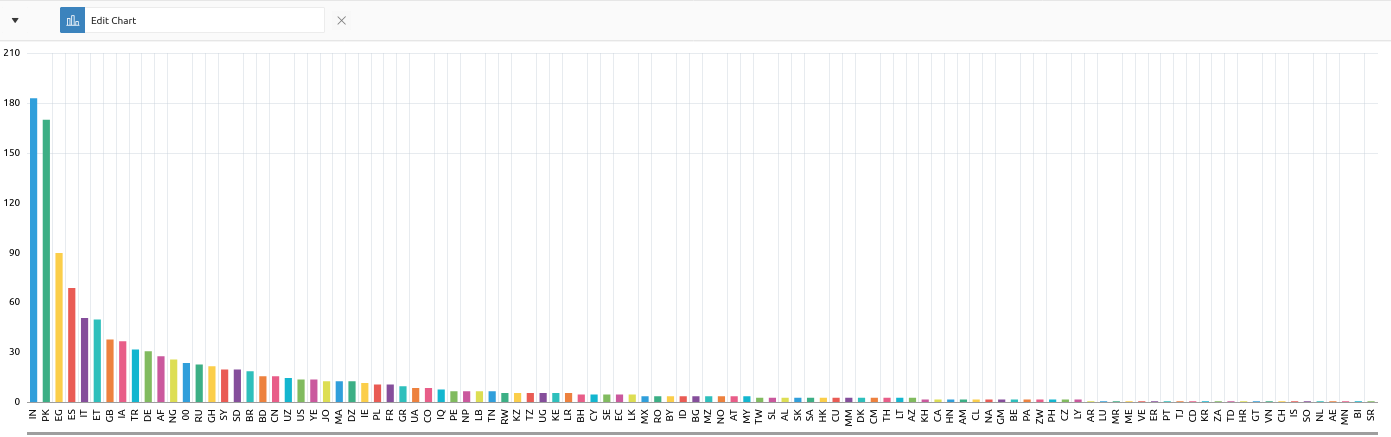
Task: Select the magenta AF bar
Action: point(161,379)
